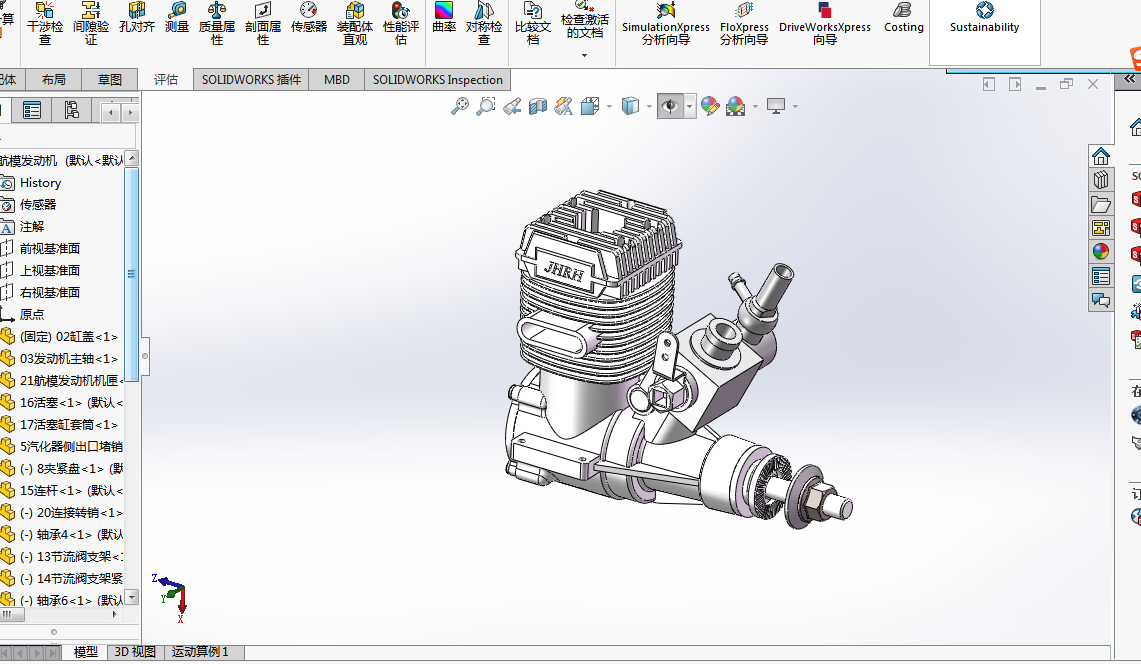Open dropdown arrow next to View Settings

[x=795, y=107]
